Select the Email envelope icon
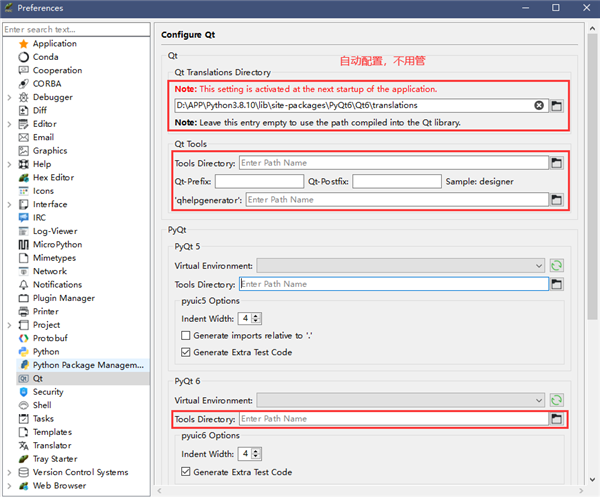Screen dimensions: 600x497 (24, 137)
